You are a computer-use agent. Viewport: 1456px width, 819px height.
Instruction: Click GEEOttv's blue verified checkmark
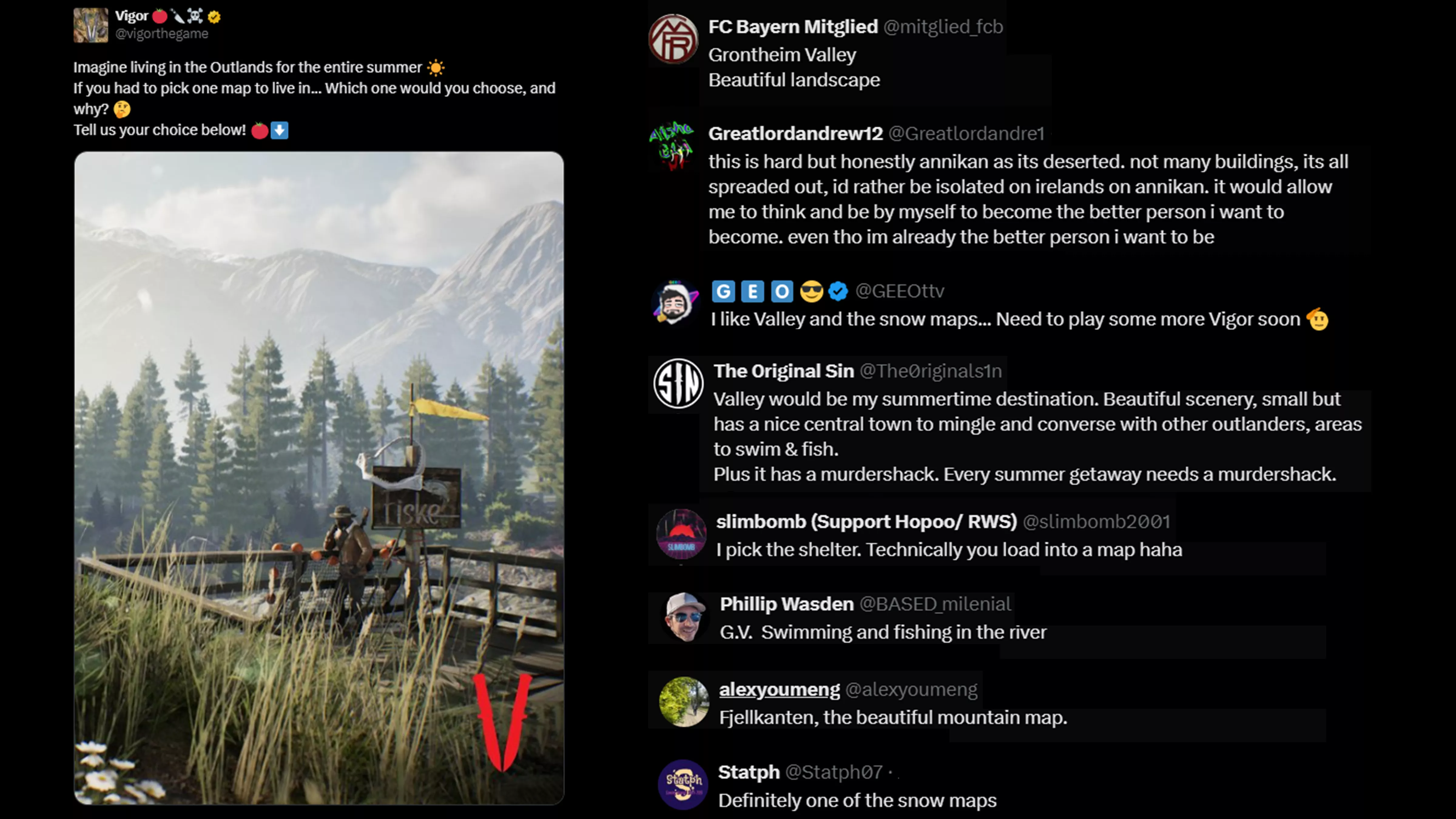[838, 292]
